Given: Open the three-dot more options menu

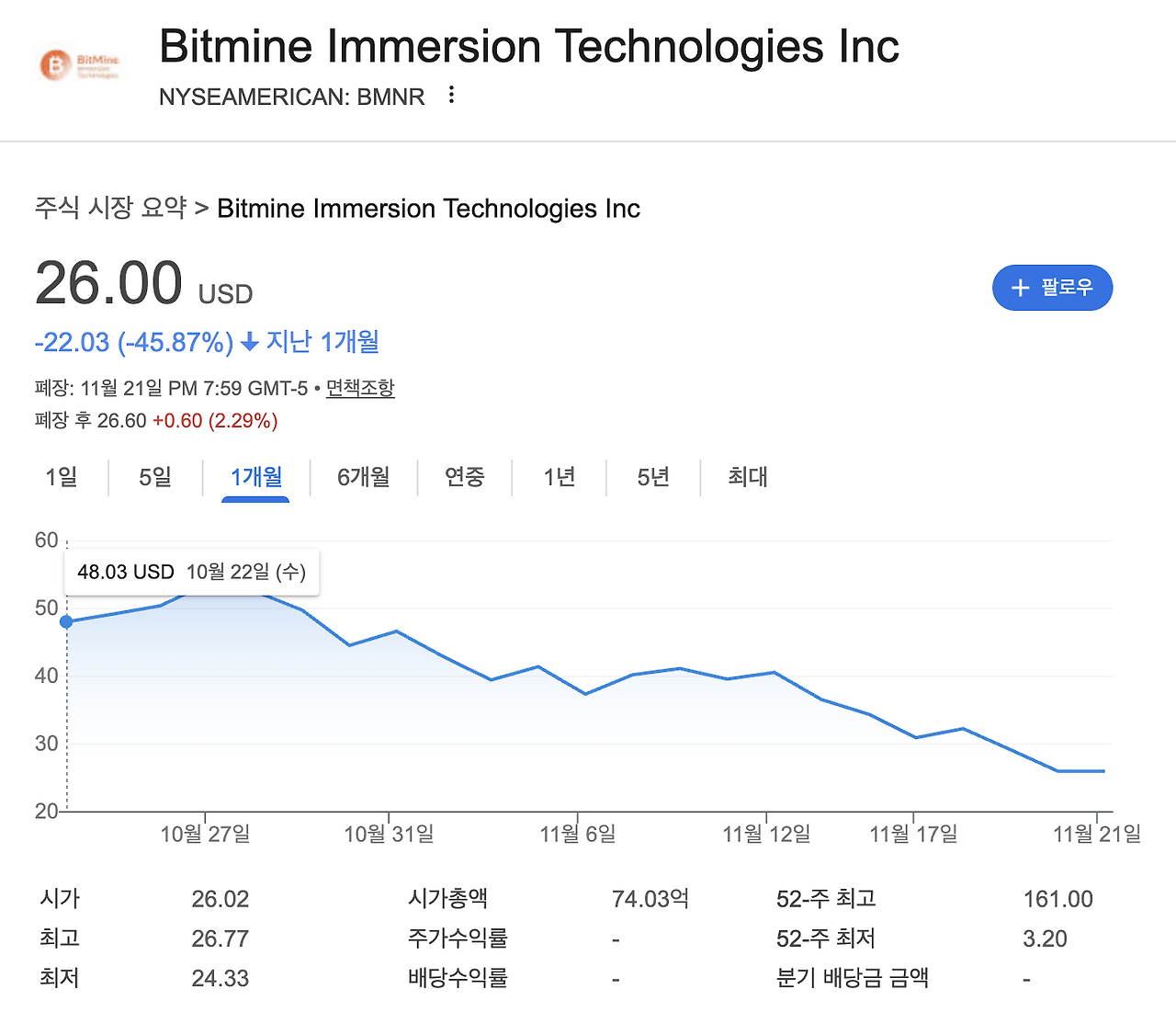Looking at the screenshot, I should 451,95.
